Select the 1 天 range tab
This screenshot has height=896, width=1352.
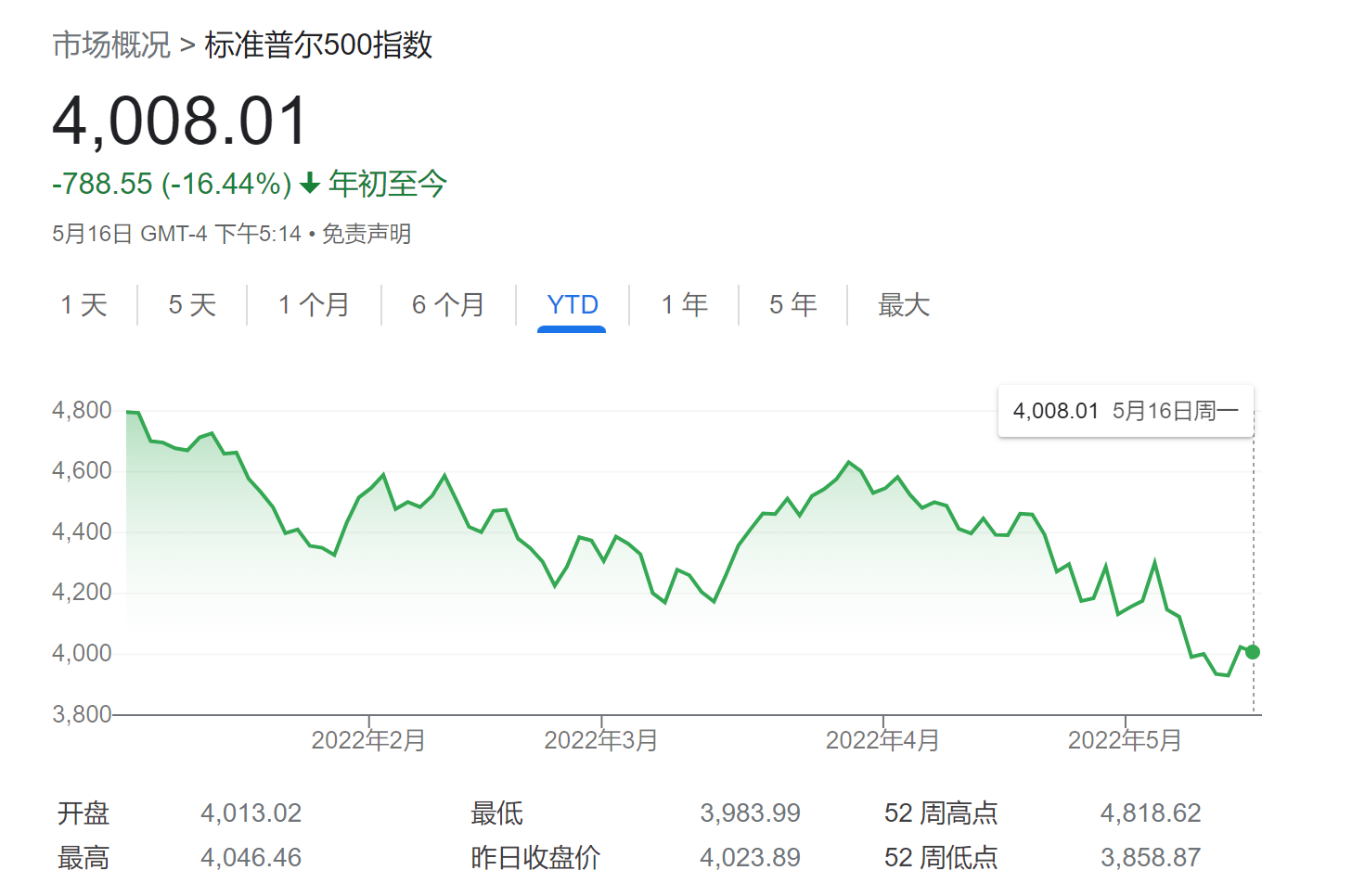pos(84,304)
